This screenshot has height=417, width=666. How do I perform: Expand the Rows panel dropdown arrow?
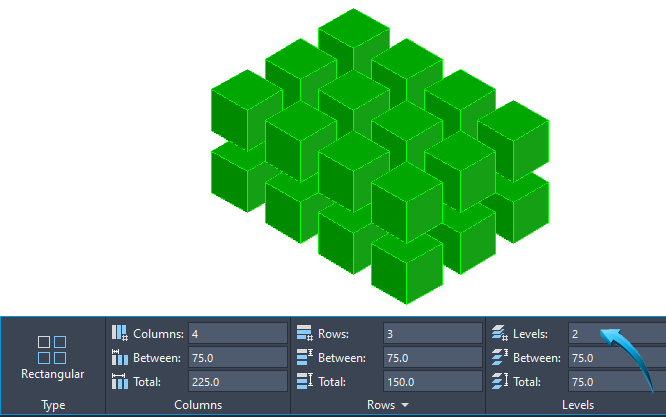405,405
